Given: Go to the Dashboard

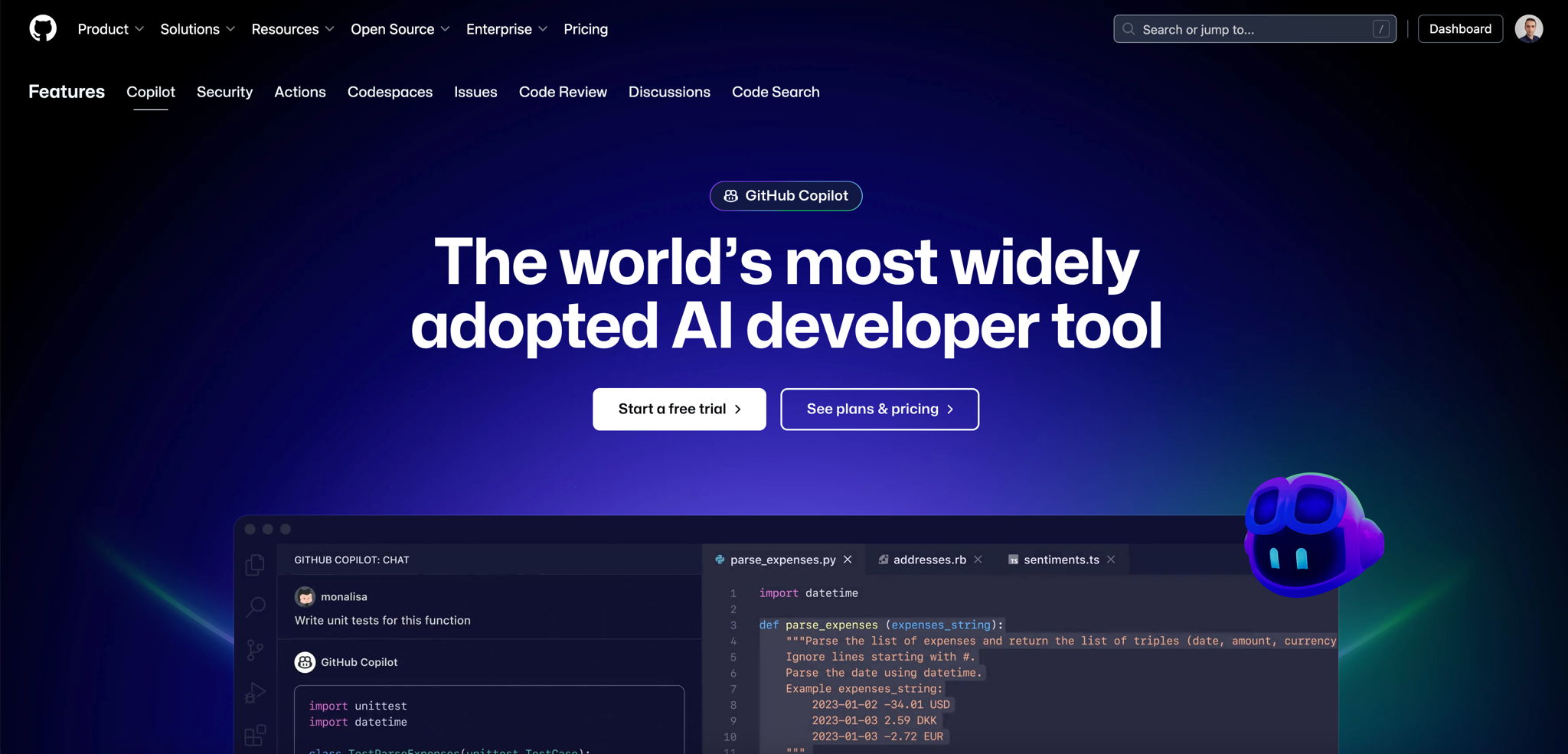Looking at the screenshot, I should pyautogui.click(x=1460, y=29).
